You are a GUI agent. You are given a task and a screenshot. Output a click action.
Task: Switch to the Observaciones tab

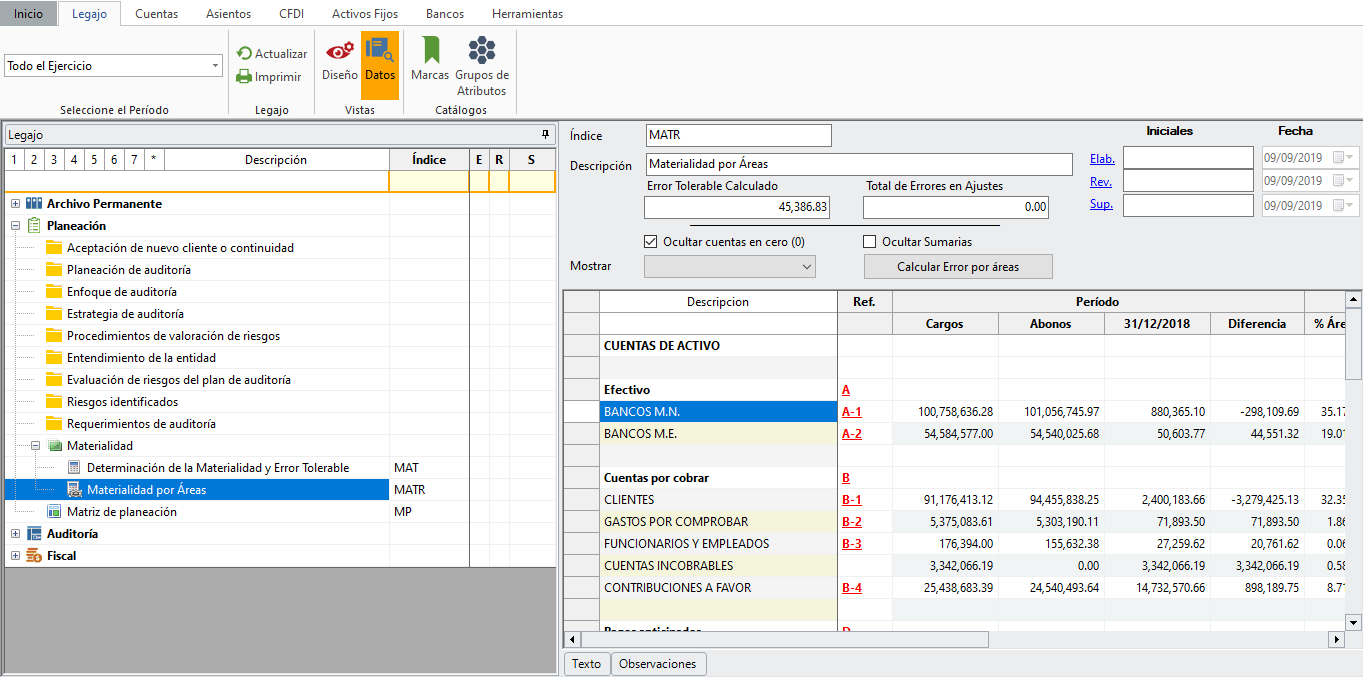(x=657, y=664)
